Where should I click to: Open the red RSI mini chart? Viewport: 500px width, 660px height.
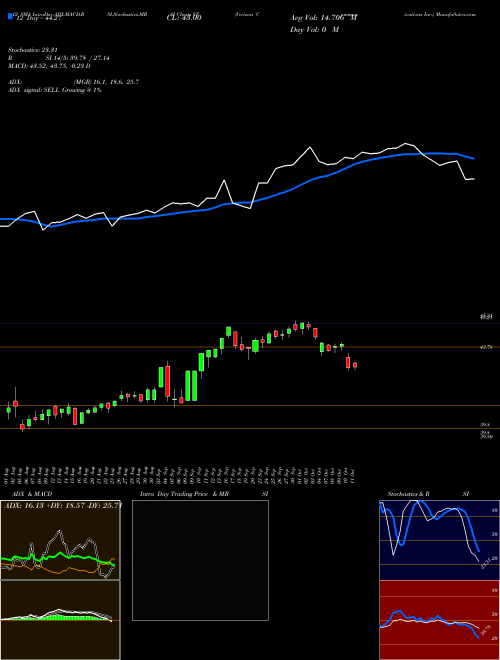439,620
